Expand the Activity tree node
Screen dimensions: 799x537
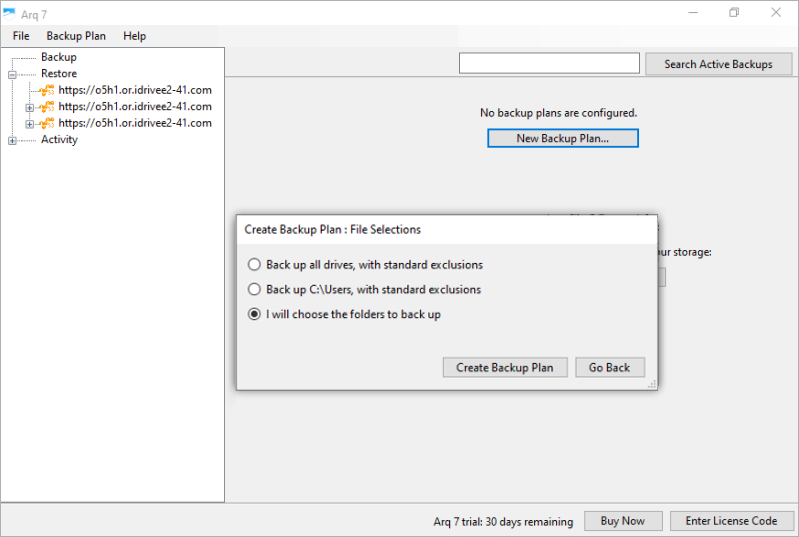[x=12, y=141]
